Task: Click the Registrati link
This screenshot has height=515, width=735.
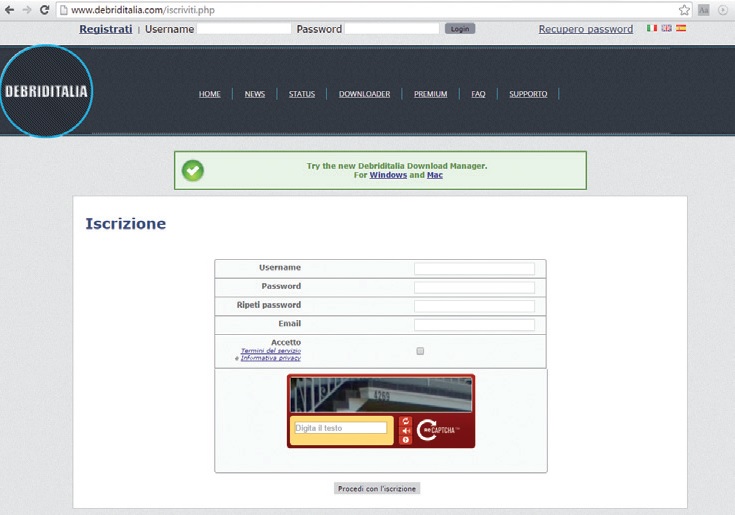Action: [x=105, y=29]
